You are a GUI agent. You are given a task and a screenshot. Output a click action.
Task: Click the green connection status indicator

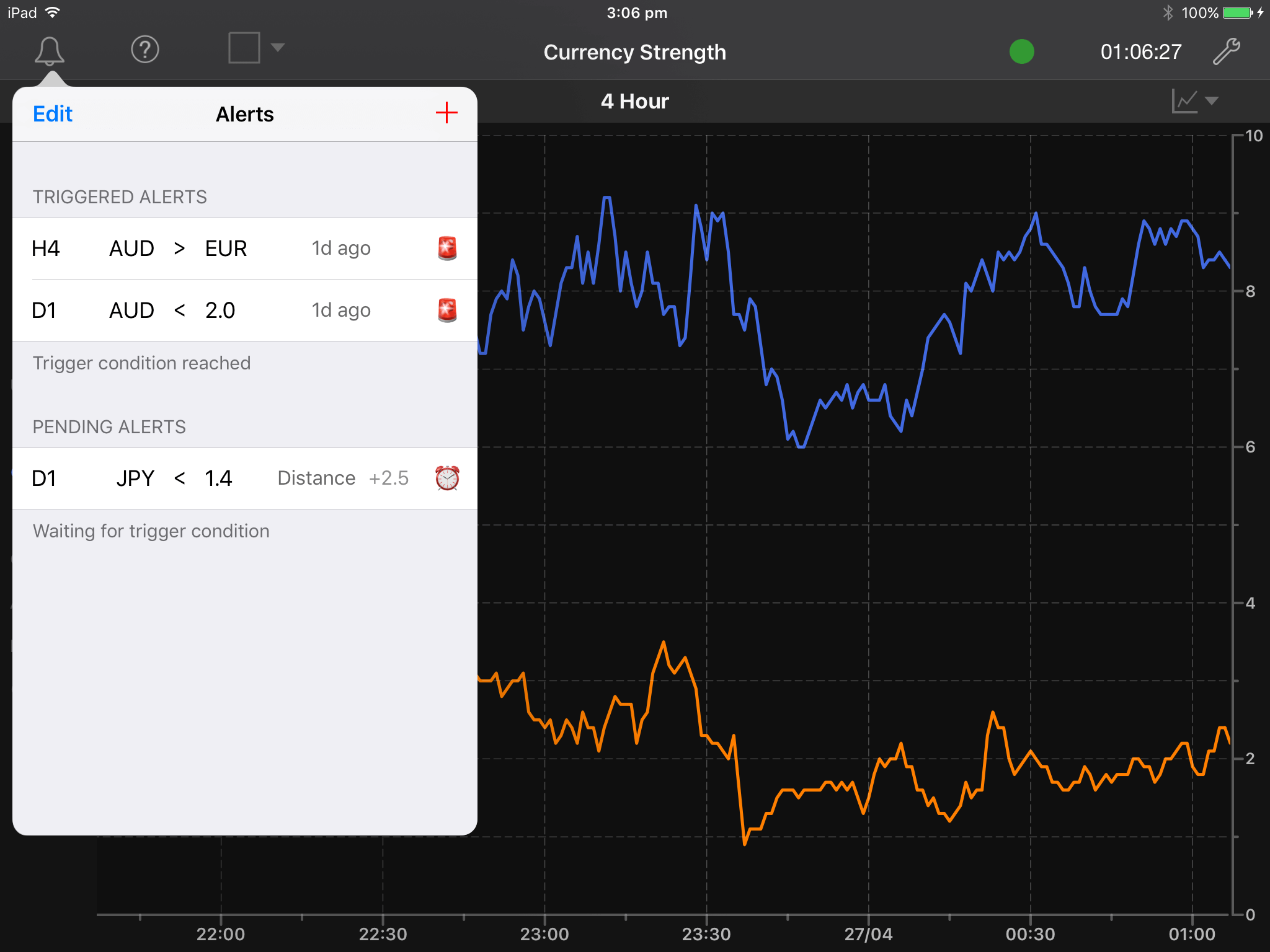tap(1021, 52)
